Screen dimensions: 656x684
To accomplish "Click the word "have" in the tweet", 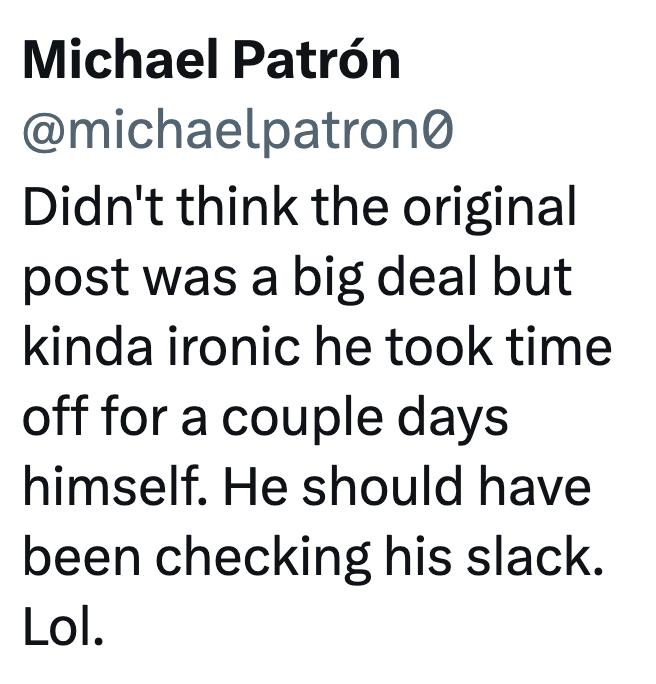I will [x=540, y=487].
